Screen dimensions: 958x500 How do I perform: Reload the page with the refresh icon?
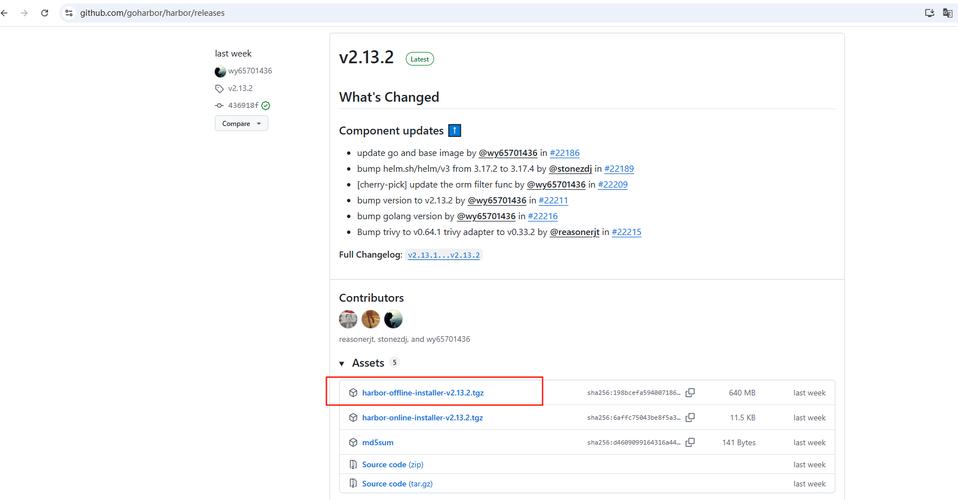45,13
